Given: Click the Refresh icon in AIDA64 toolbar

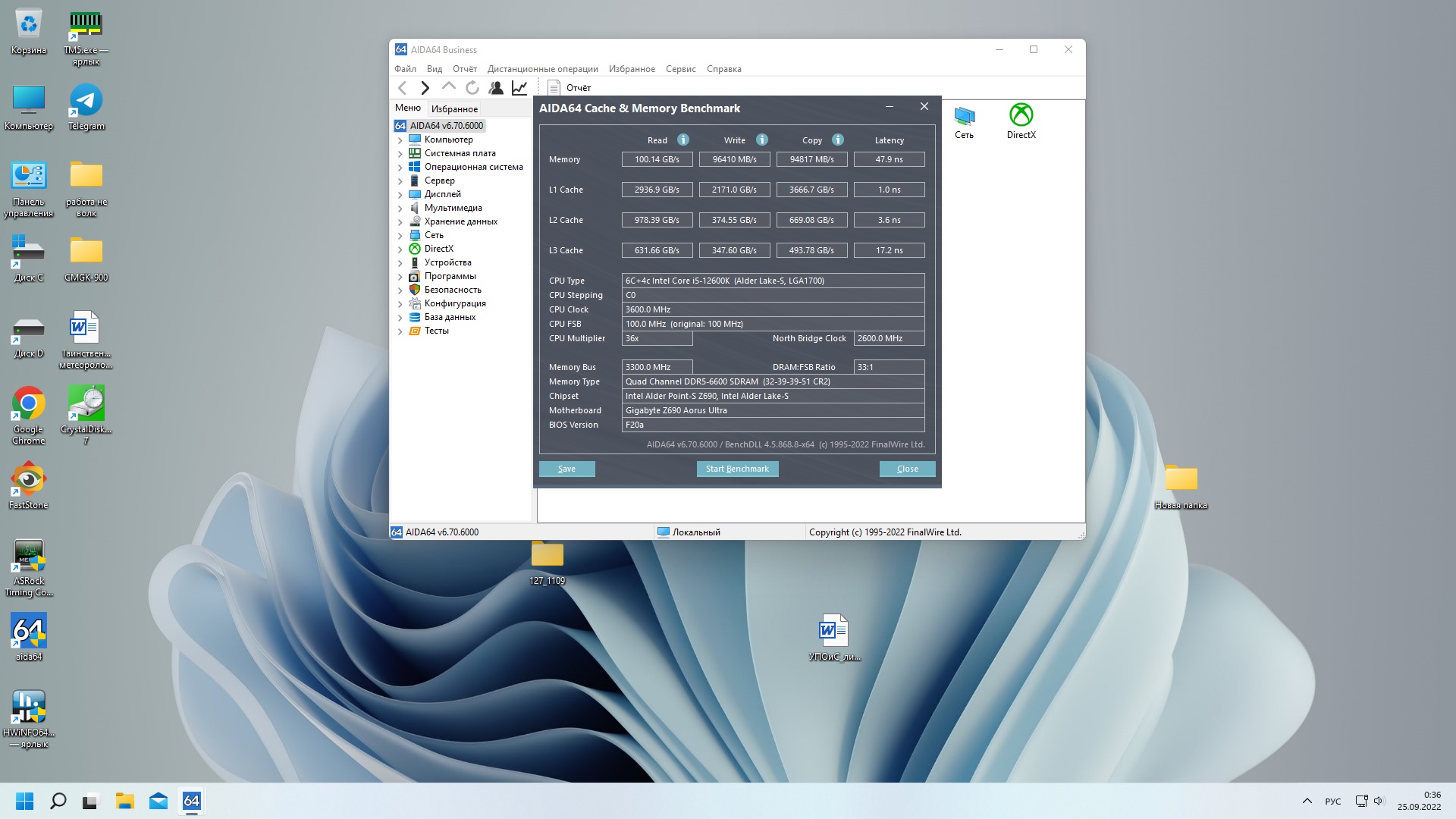Looking at the screenshot, I should click(472, 88).
